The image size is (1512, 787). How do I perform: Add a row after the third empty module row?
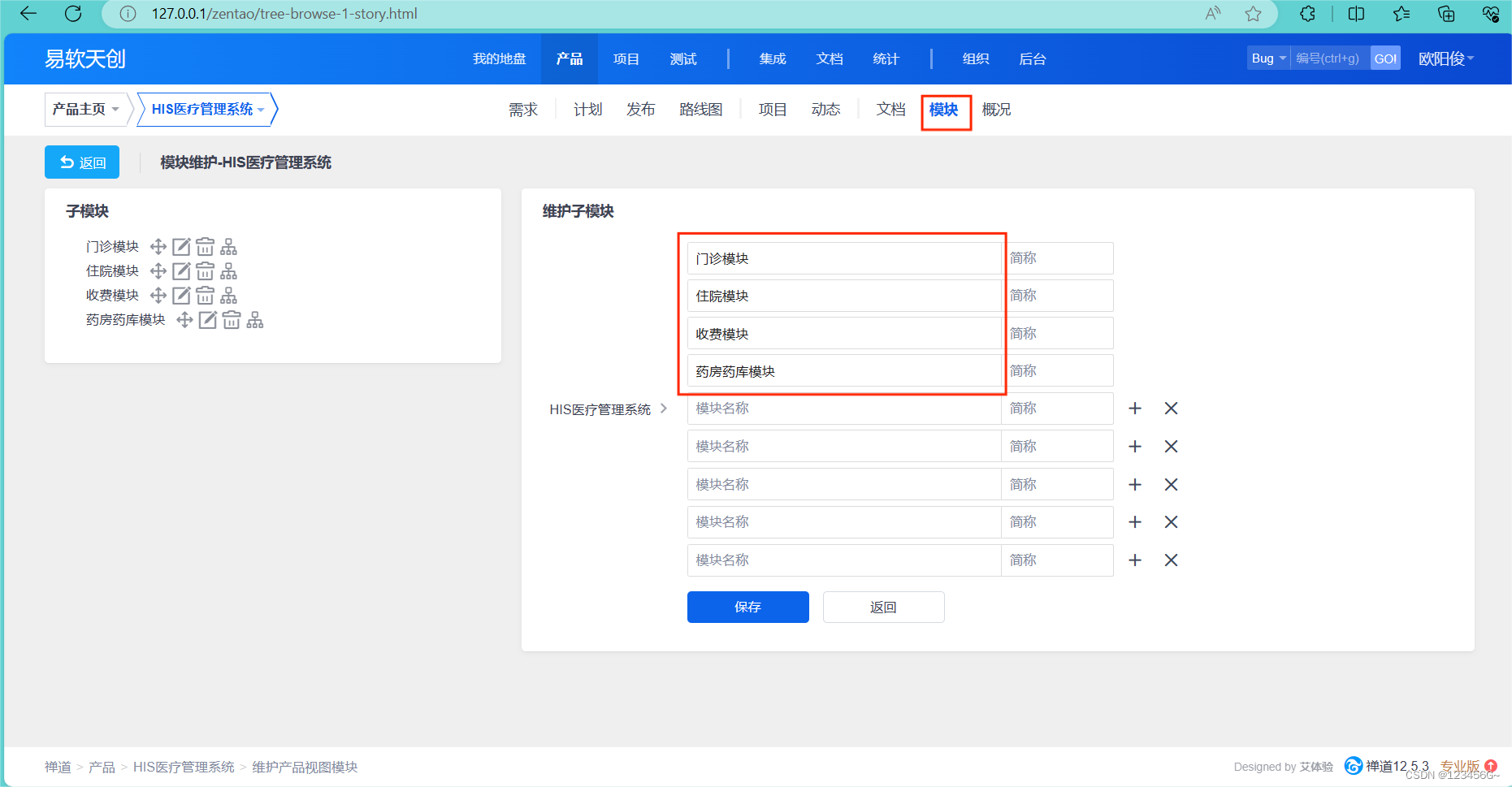tap(1135, 485)
